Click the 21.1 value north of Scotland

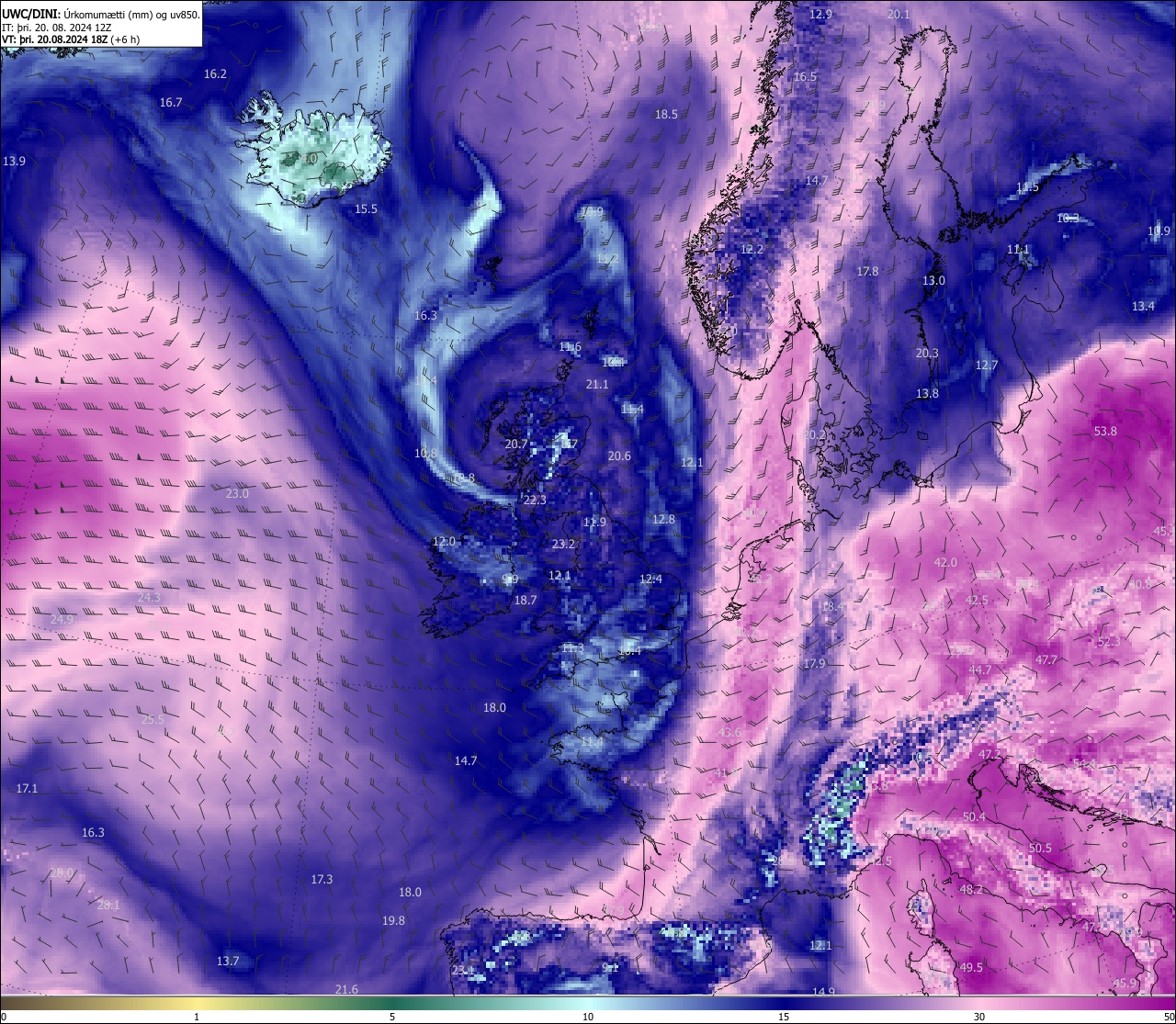tap(597, 384)
